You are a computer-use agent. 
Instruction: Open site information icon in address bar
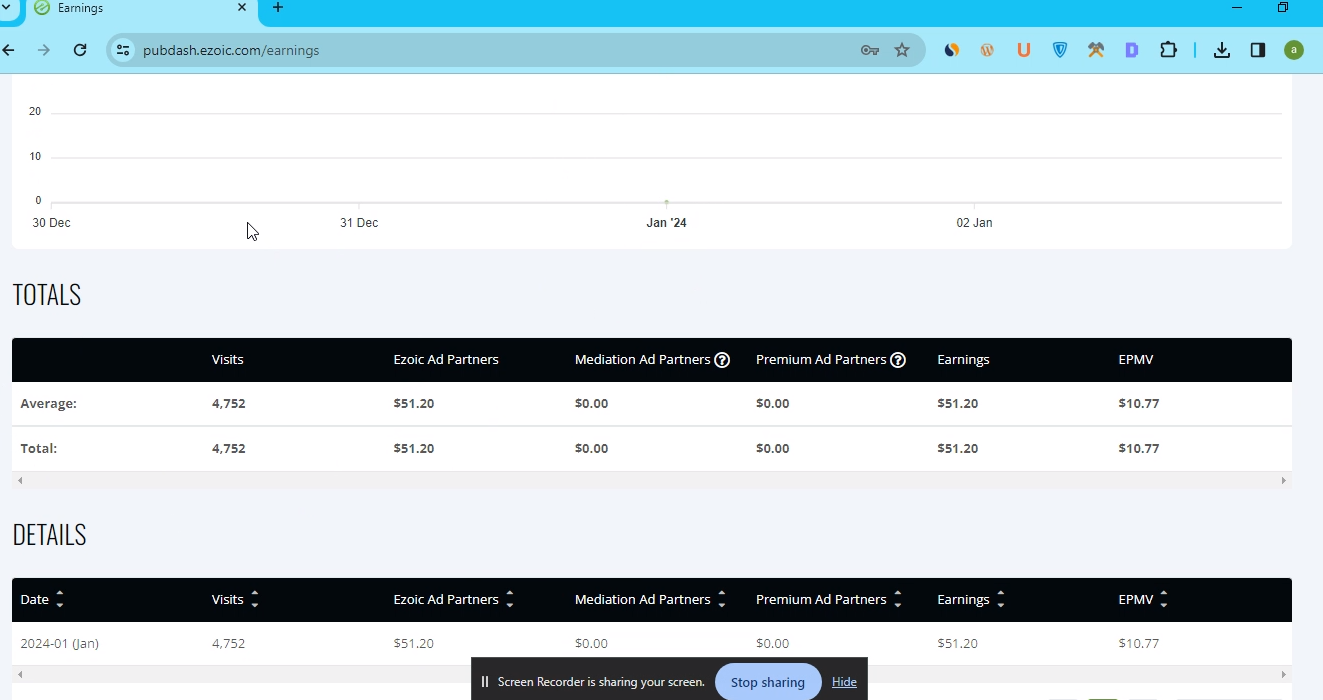click(122, 50)
